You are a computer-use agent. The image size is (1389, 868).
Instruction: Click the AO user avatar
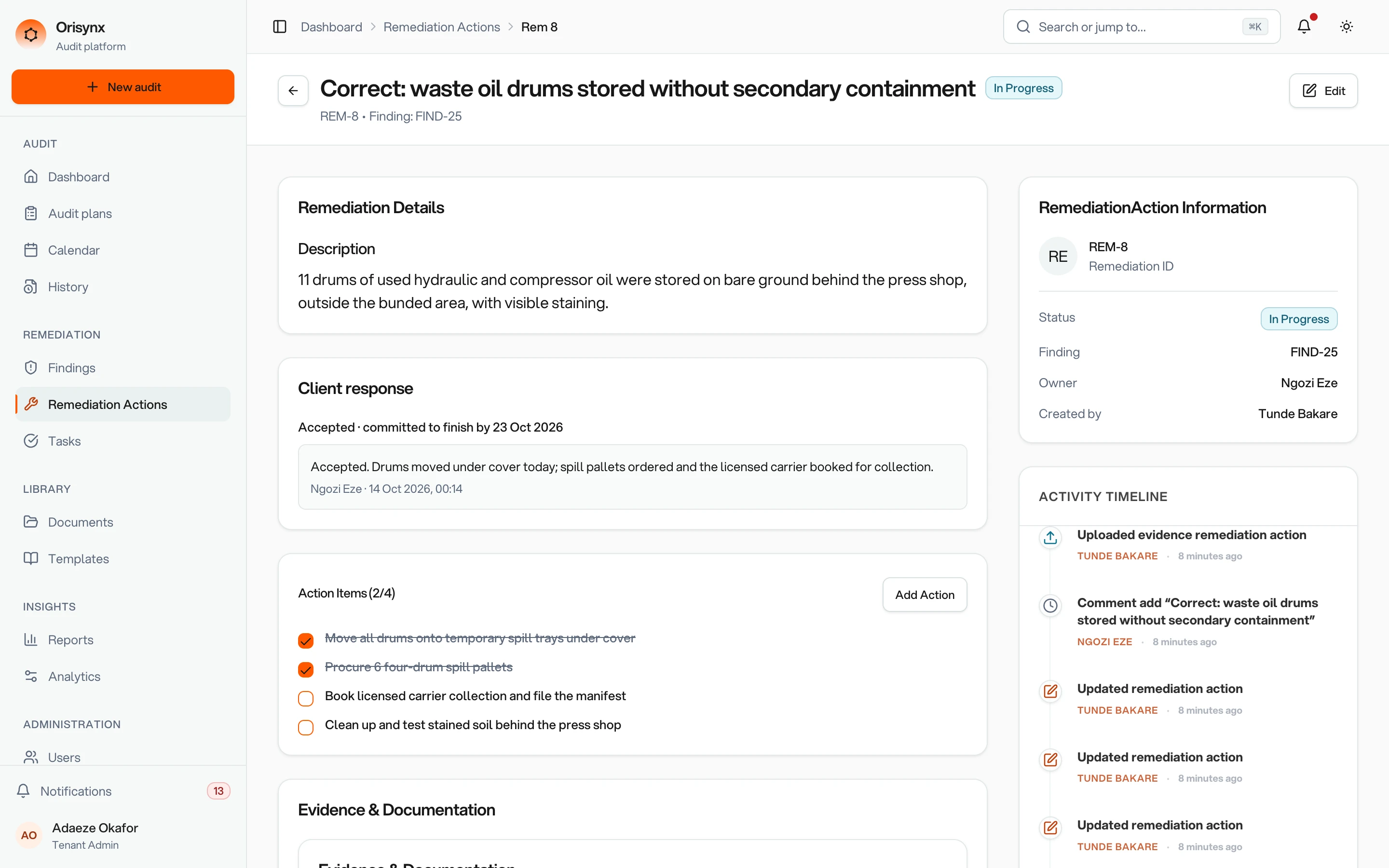tap(29, 835)
